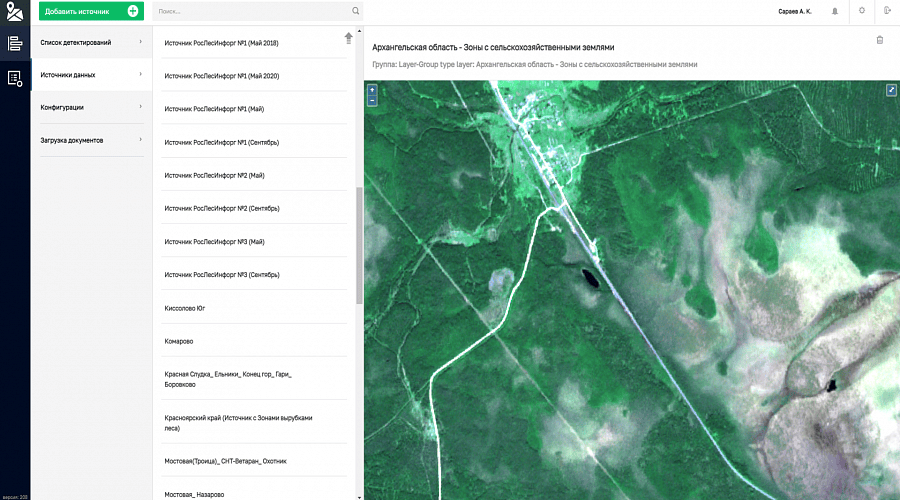Click the upload arrow icon above source list
The image size is (900, 500).
(x=348, y=38)
